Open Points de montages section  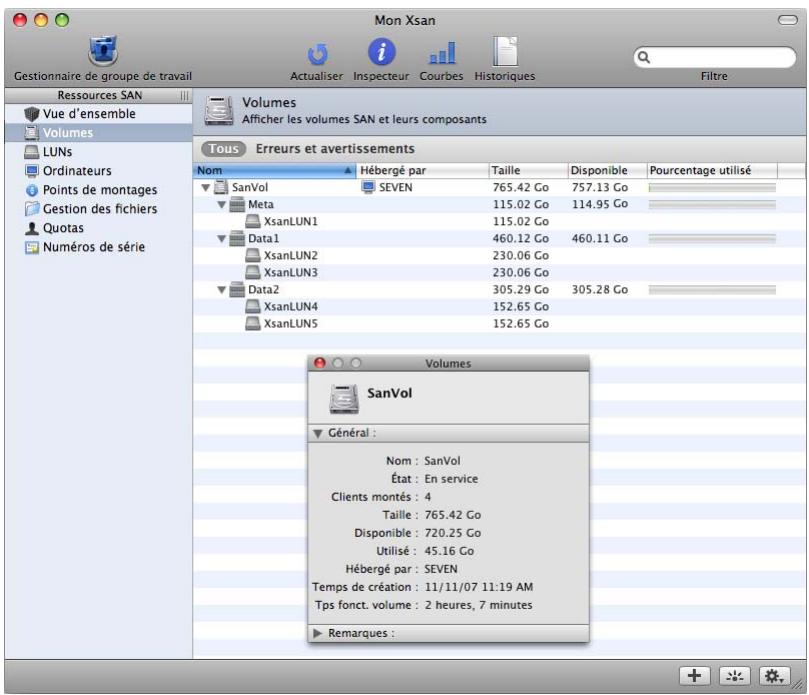pos(100,190)
